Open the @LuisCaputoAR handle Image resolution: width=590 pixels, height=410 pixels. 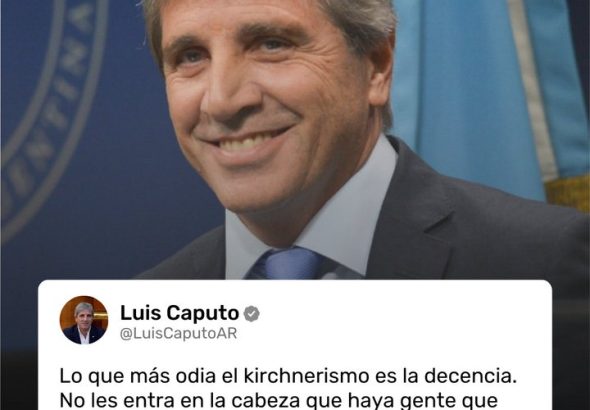tap(178, 334)
